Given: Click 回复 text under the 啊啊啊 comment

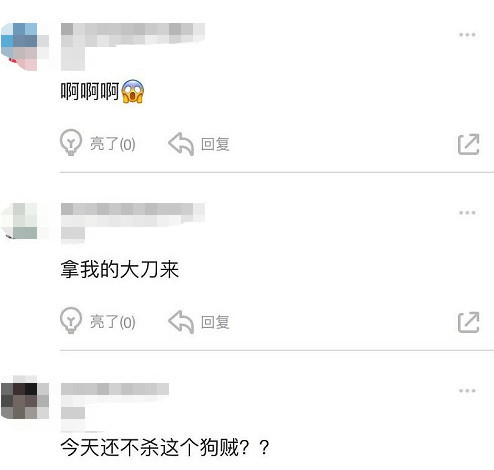Looking at the screenshot, I should point(215,144).
